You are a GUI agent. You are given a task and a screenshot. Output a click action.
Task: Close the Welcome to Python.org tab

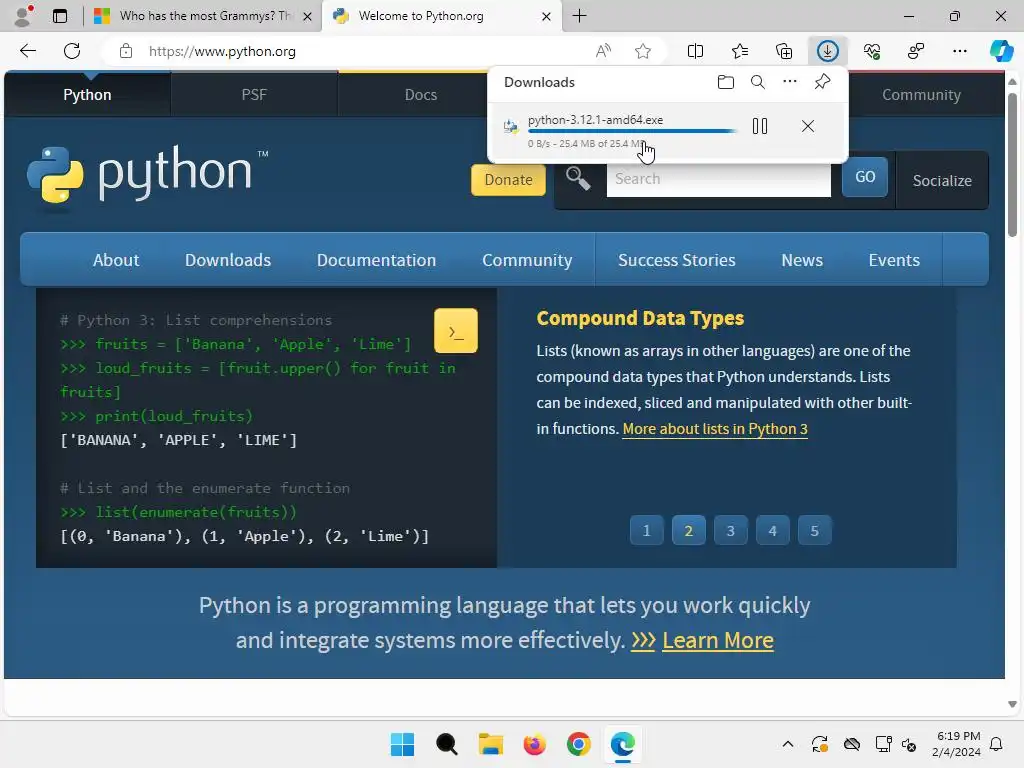click(x=547, y=16)
